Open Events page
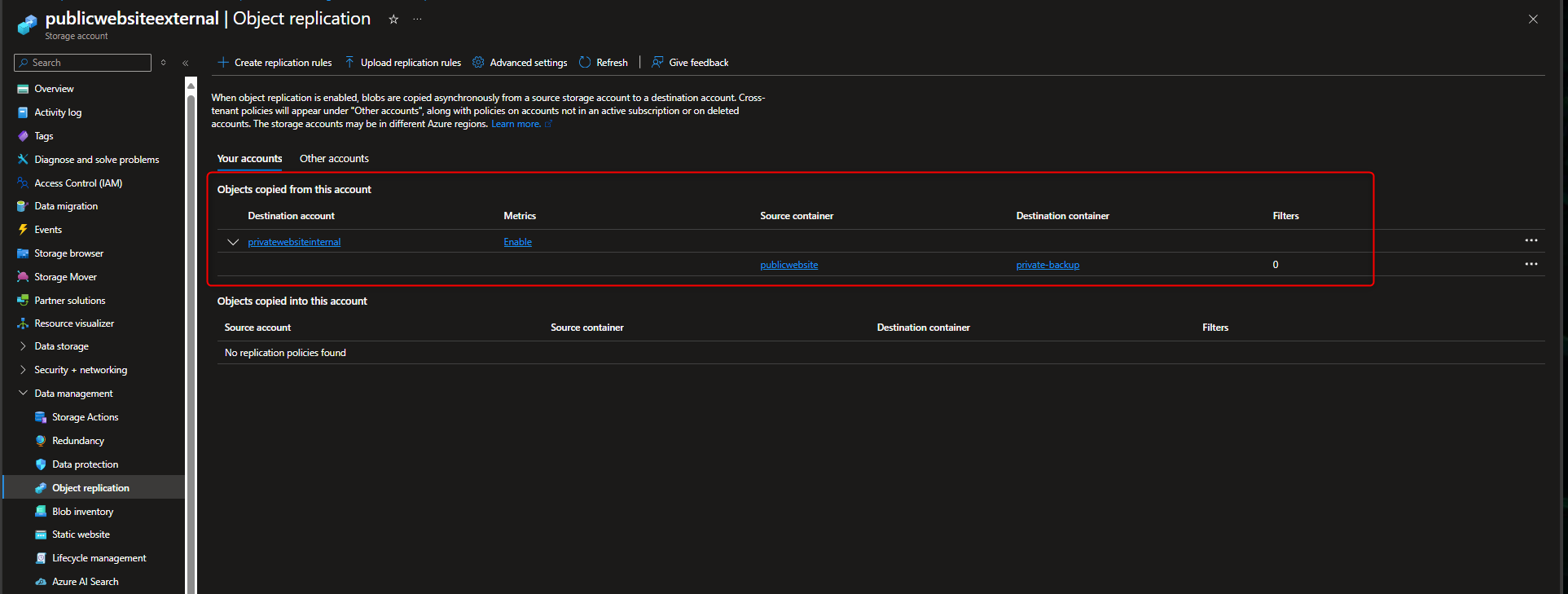Viewport: 1568px width, 594px height. coord(48,230)
